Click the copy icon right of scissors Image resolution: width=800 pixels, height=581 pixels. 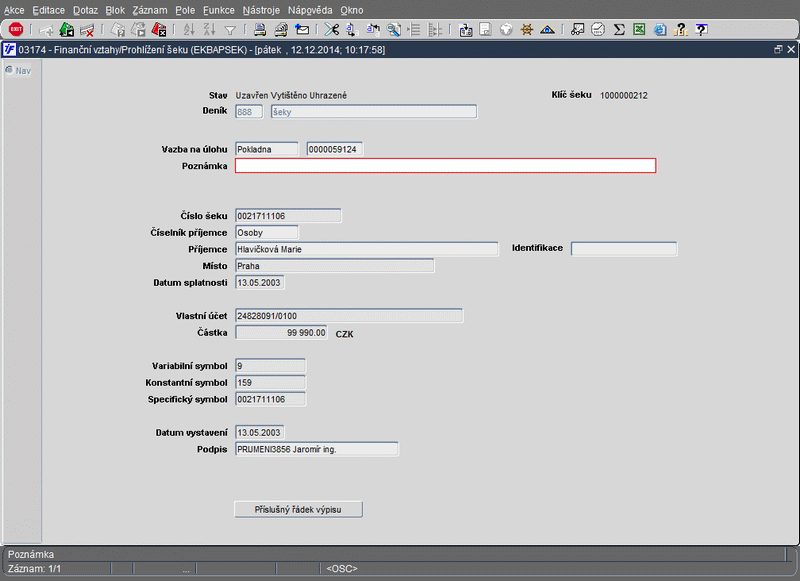point(352,30)
